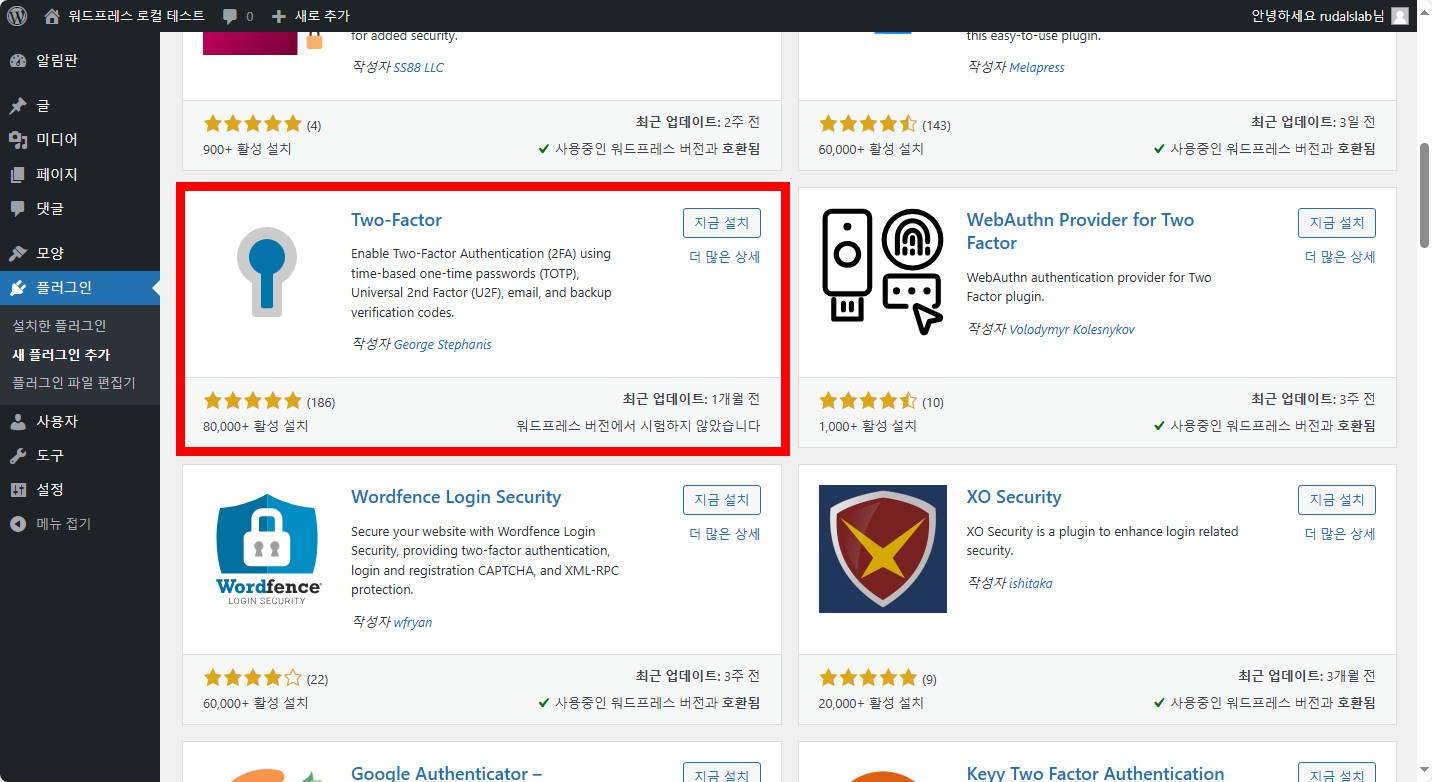Open author George Stephanis link
This screenshot has width=1432, height=782.
[x=442, y=344]
